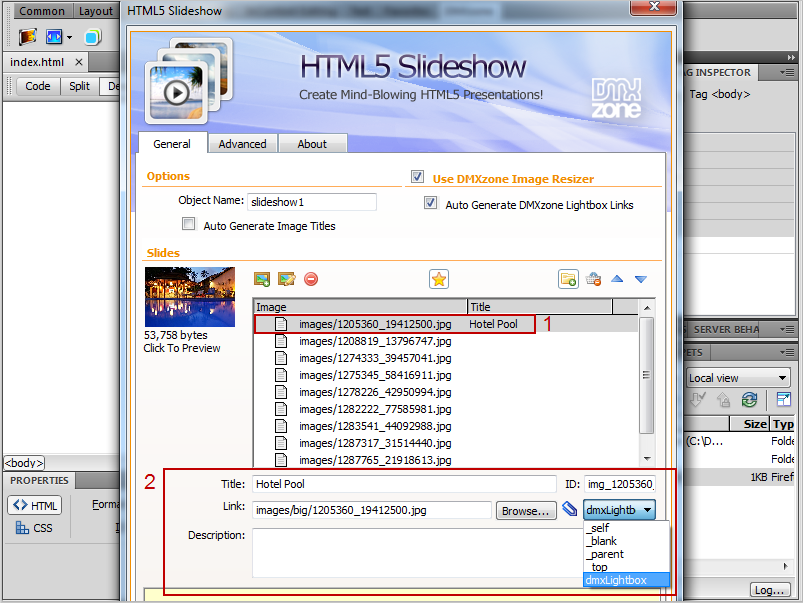This screenshot has height=603, width=803.
Task: Click the slide list scroll up arrow
Action: click(647, 307)
